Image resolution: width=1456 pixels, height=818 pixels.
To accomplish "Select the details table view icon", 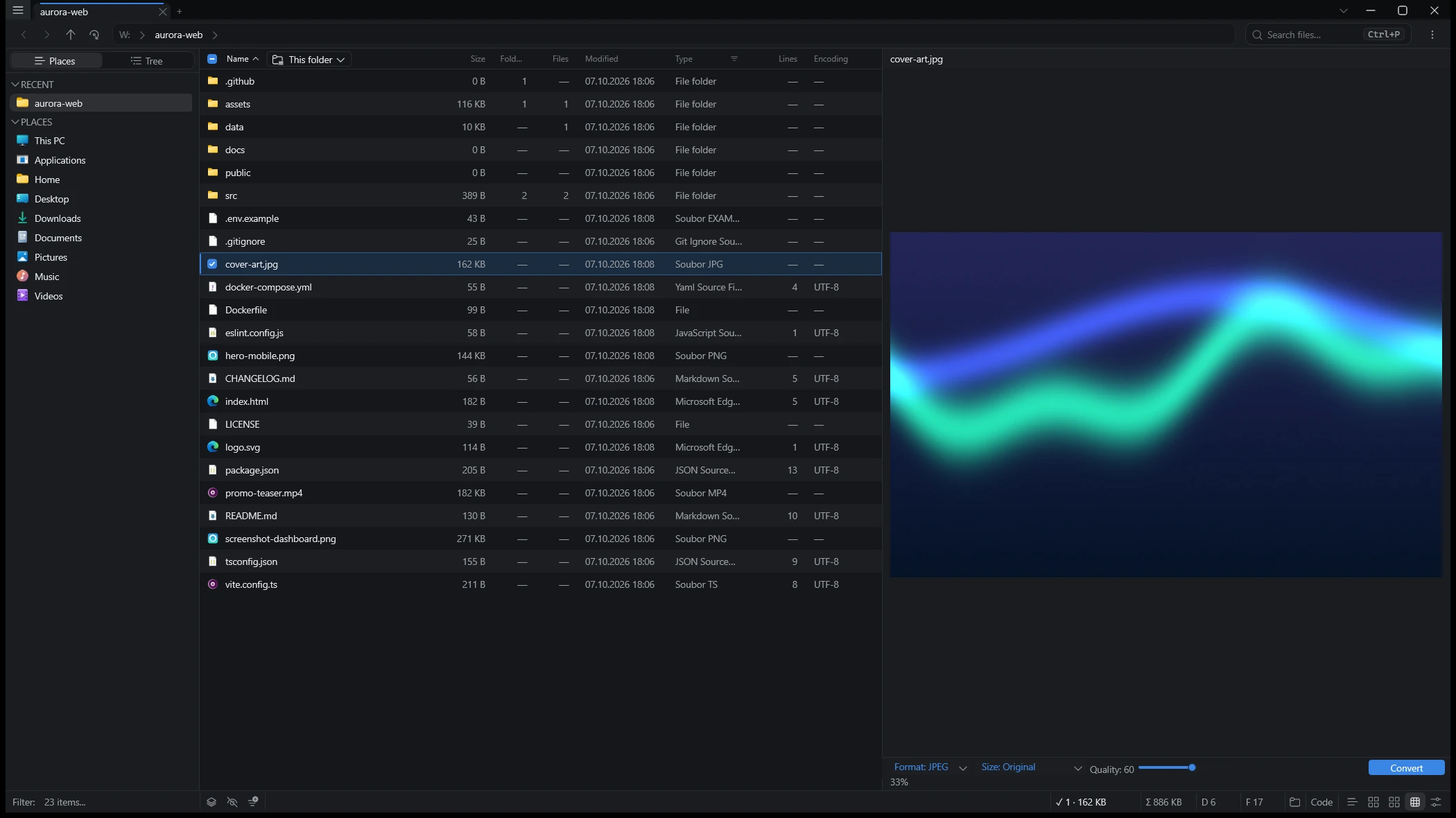I will (1415, 802).
